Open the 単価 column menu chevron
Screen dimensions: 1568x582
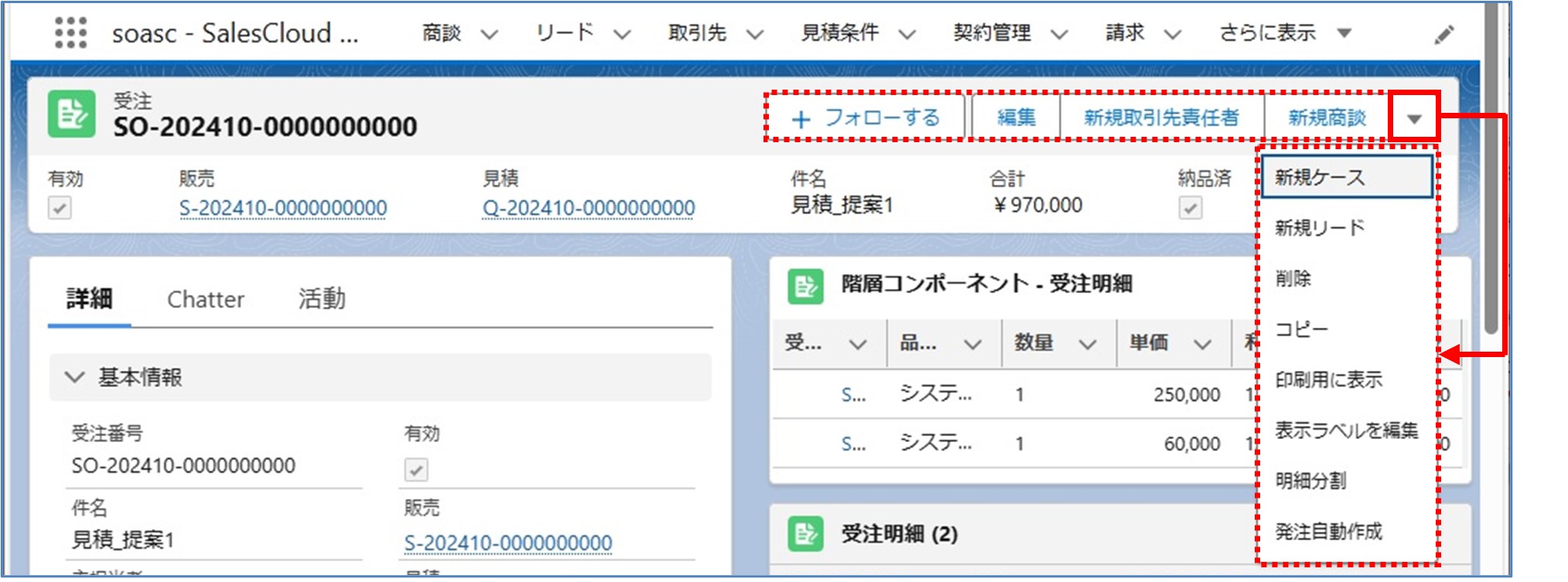[x=1202, y=344]
